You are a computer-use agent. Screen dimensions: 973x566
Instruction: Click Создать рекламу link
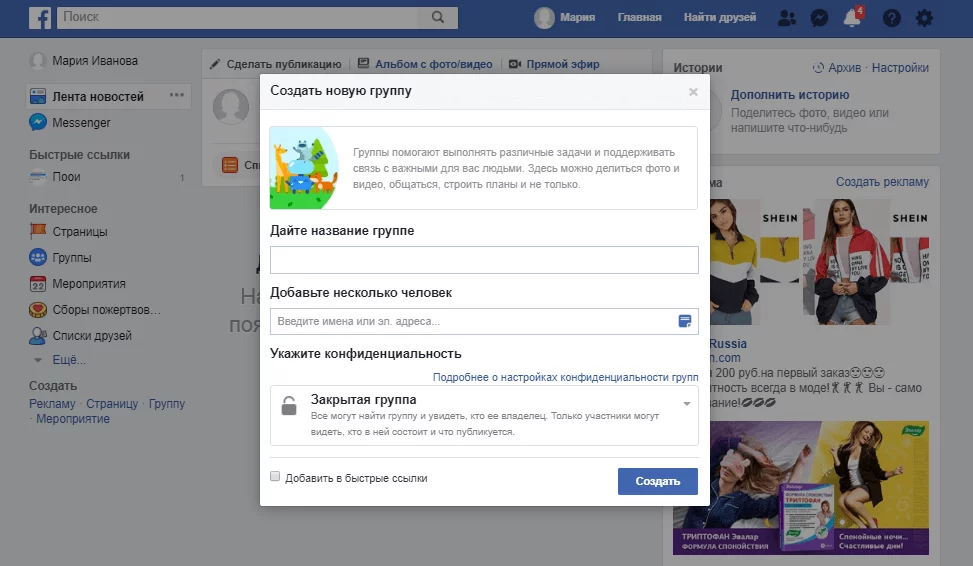[x=882, y=182]
